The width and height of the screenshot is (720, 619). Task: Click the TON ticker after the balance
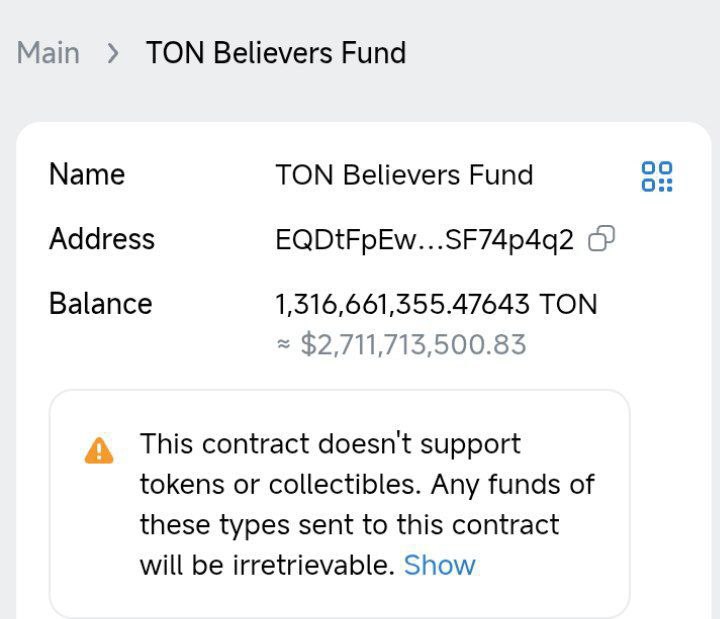pos(568,304)
